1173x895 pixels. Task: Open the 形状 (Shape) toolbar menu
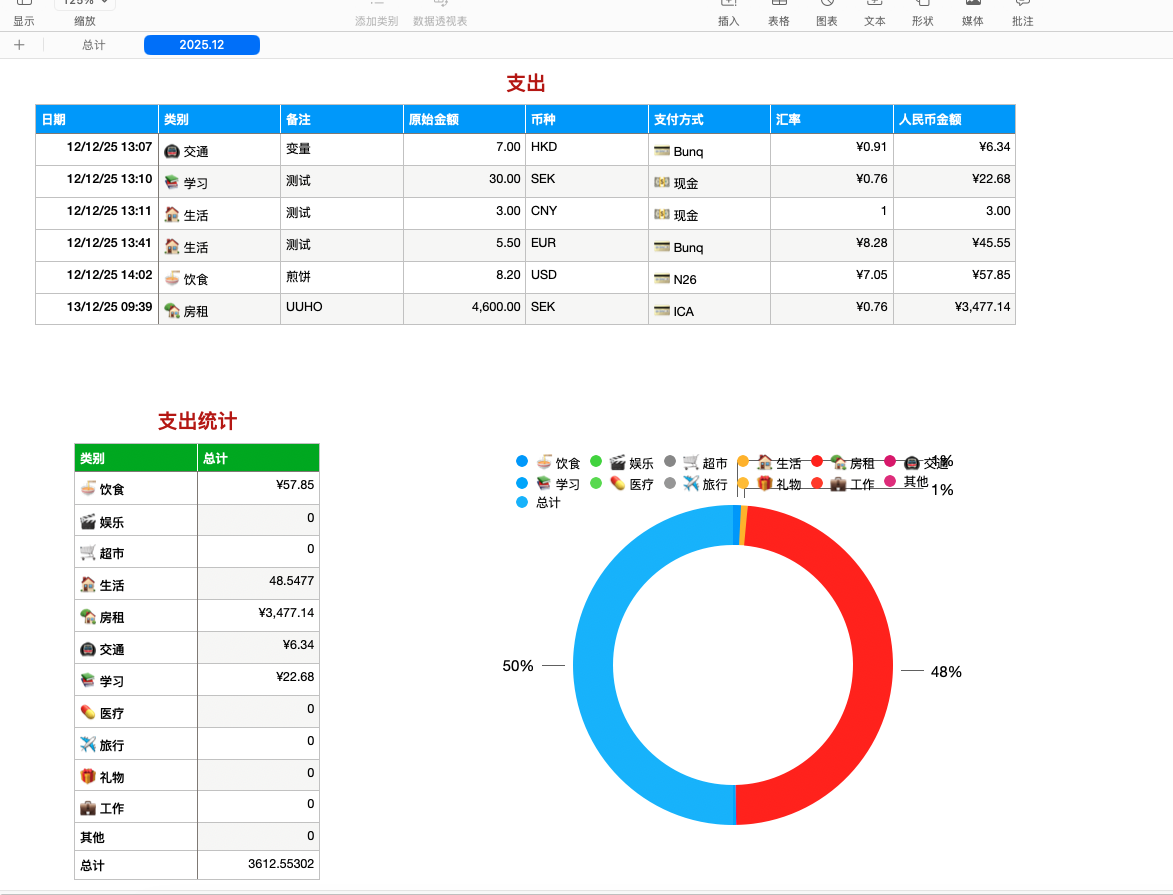(x=922, y=12)
